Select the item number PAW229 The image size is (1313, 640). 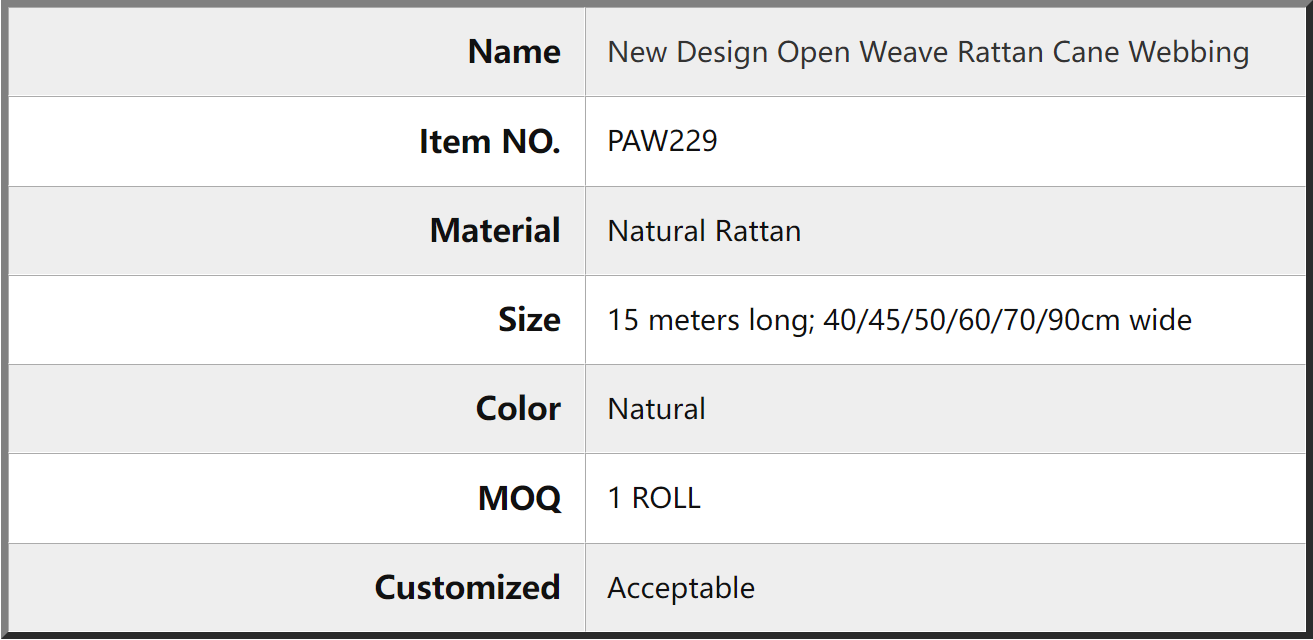click(x=662, y=141)
